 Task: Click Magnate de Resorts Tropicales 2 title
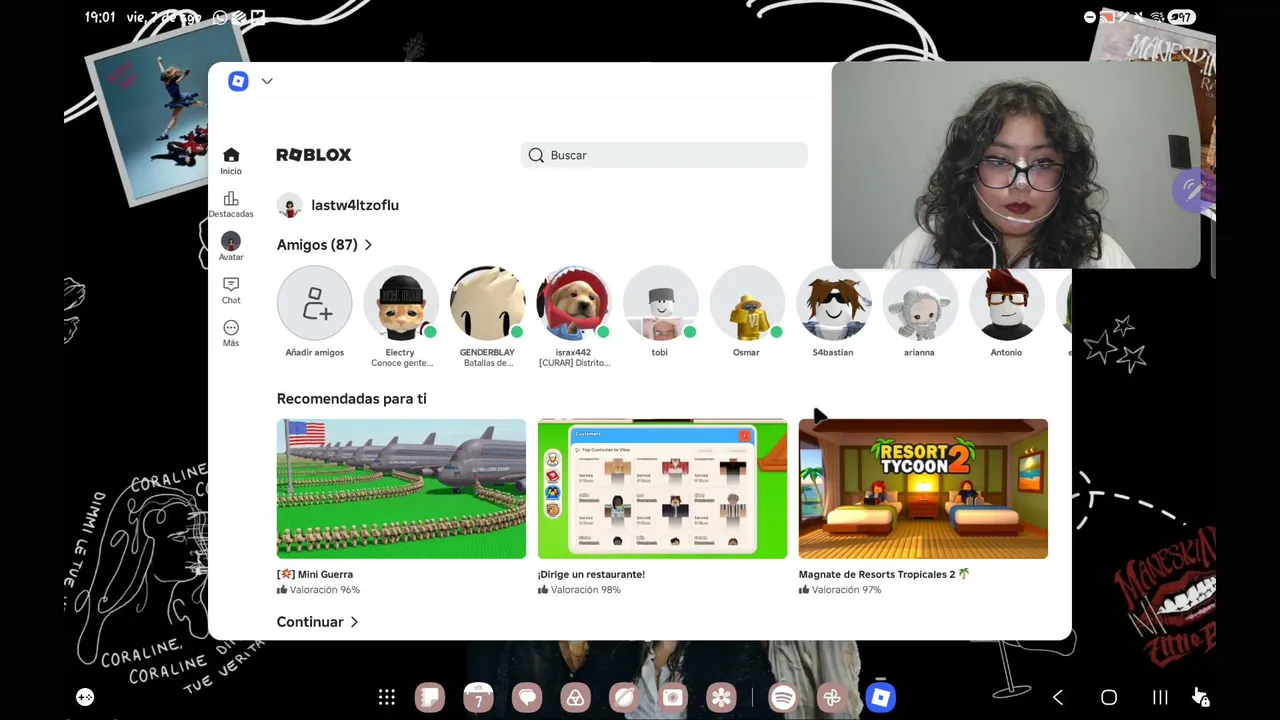[884, 574]
